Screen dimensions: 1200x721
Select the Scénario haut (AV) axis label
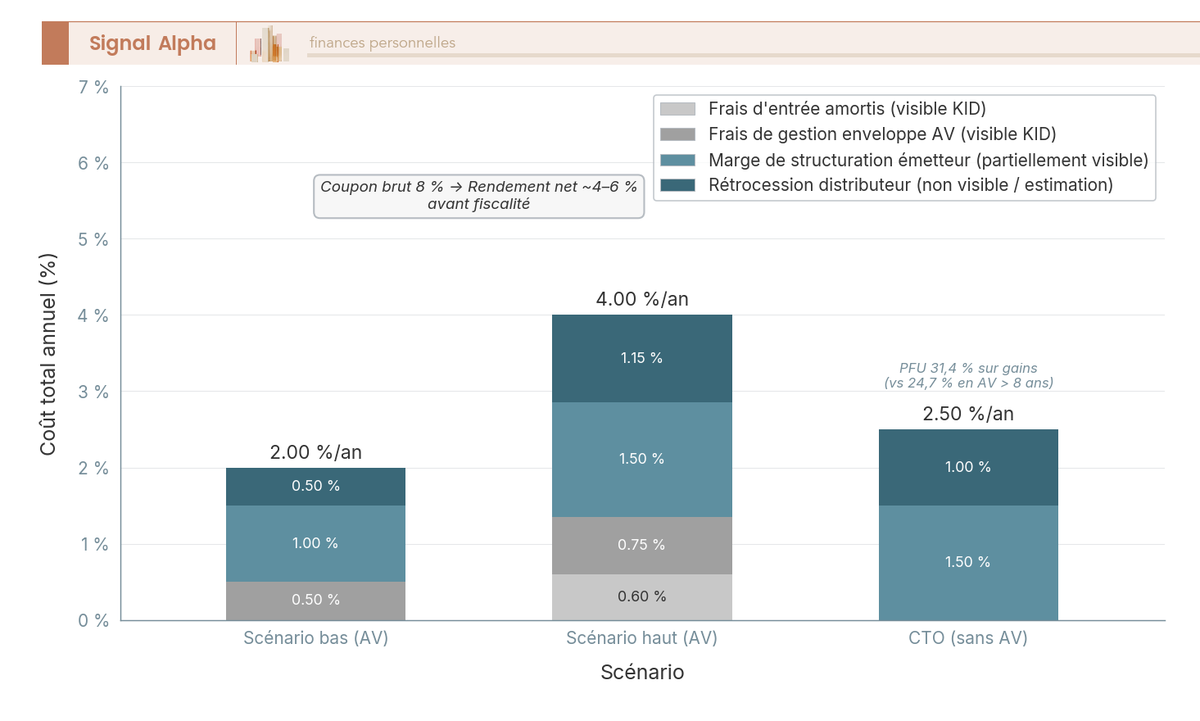point(641,637)
